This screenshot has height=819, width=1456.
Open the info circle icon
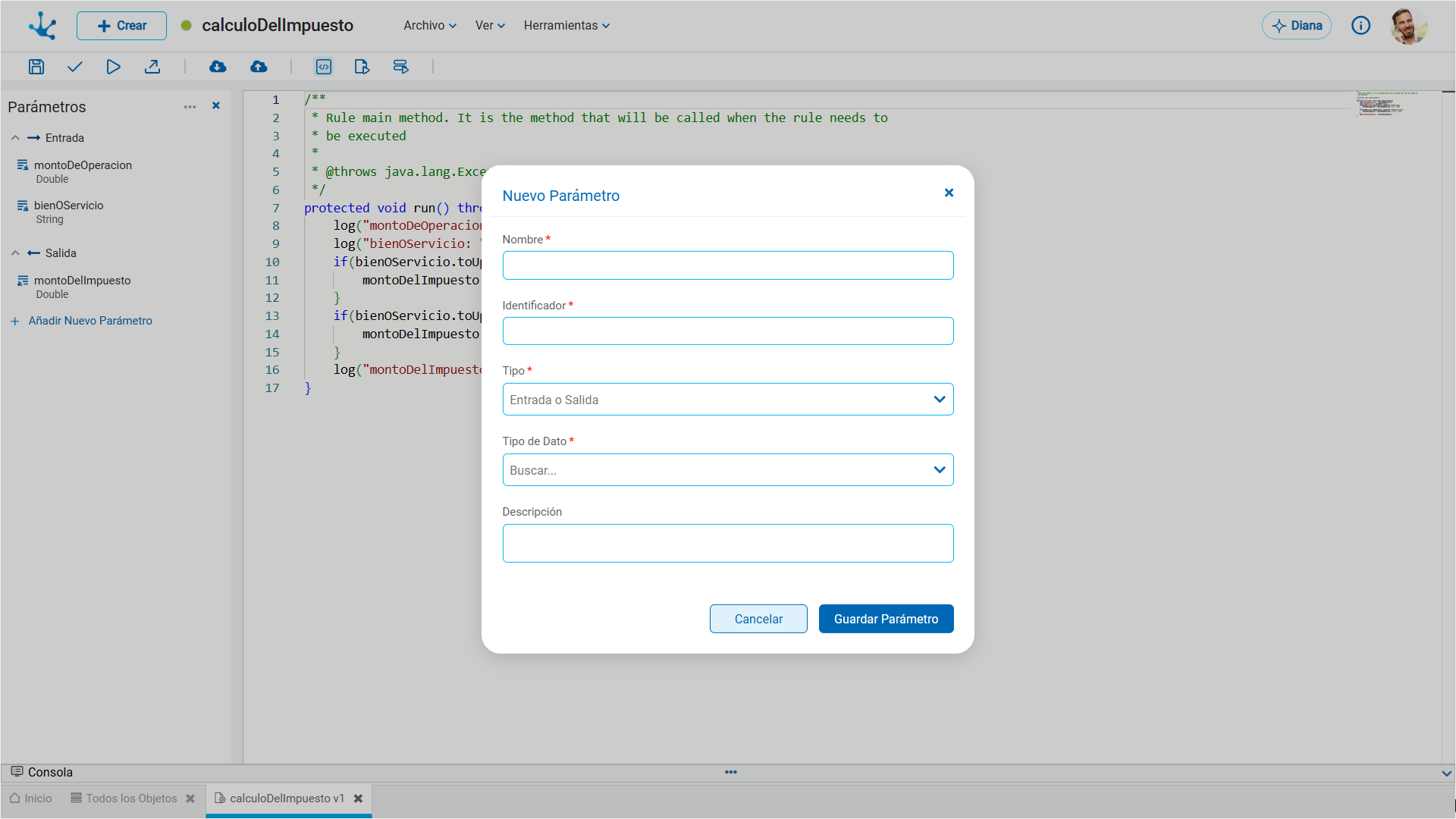coord(1361,26)
